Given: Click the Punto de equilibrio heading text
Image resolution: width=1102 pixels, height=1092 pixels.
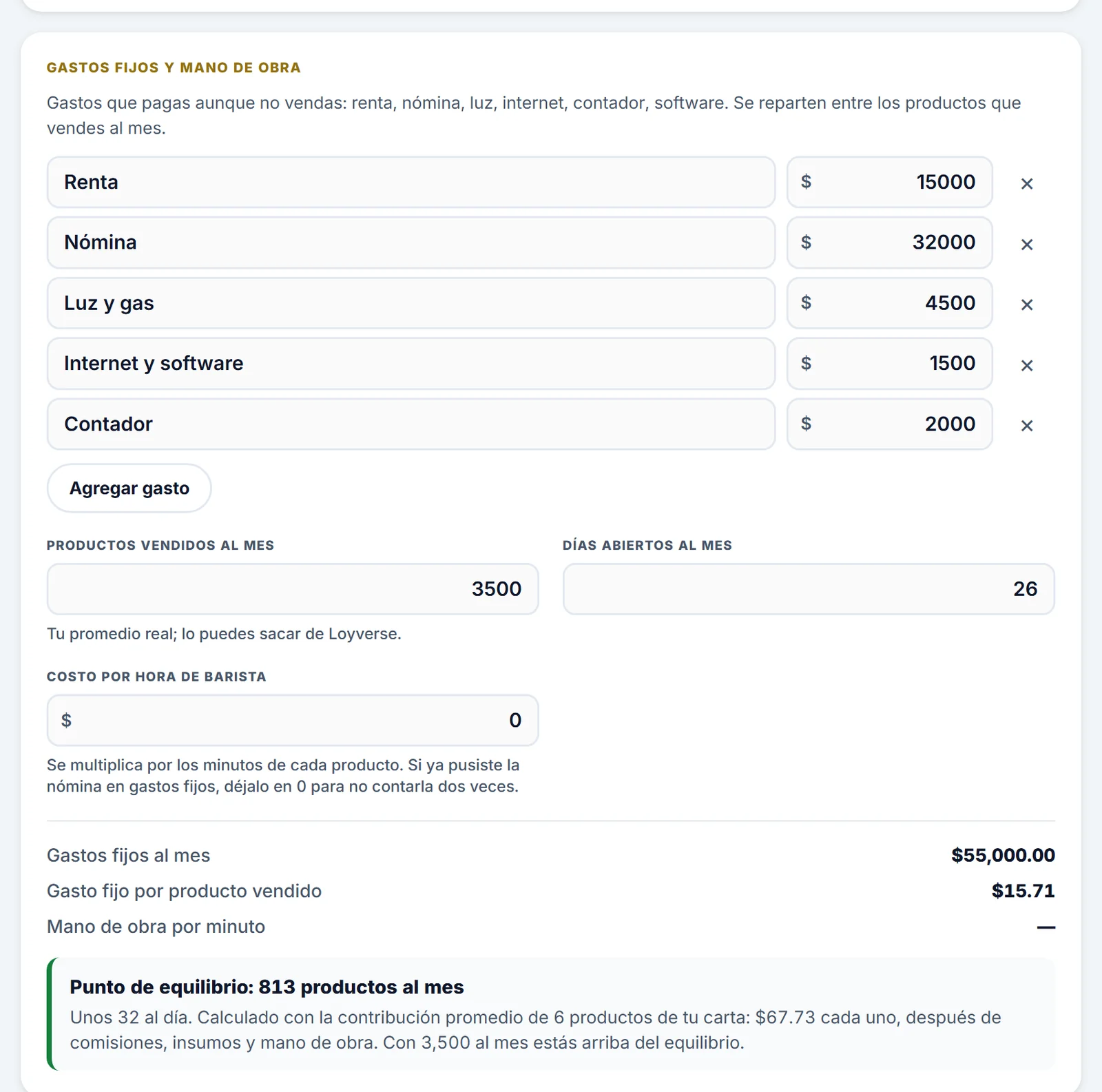Looking at the screenshot, I should [x=267, y=987].
